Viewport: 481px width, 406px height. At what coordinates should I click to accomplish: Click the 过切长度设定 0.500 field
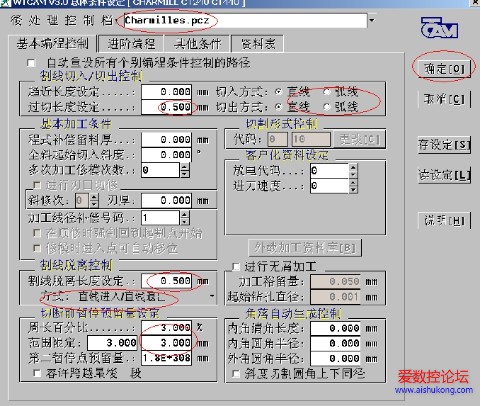point(166,107)
